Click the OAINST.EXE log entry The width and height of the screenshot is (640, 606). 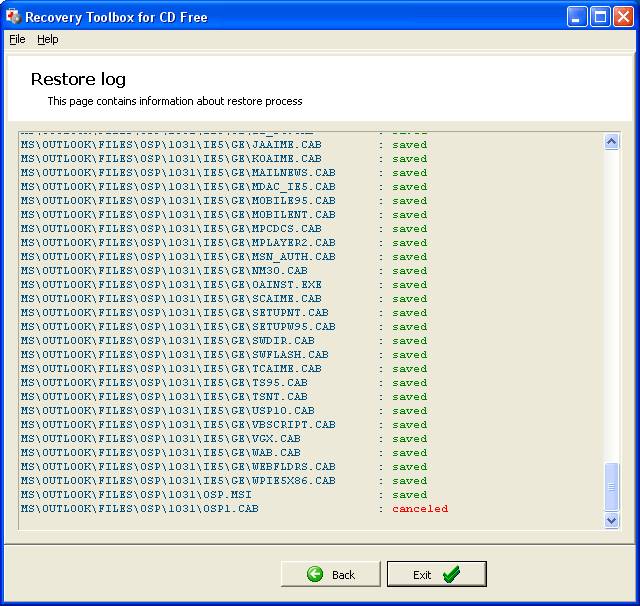pos(171,285)
